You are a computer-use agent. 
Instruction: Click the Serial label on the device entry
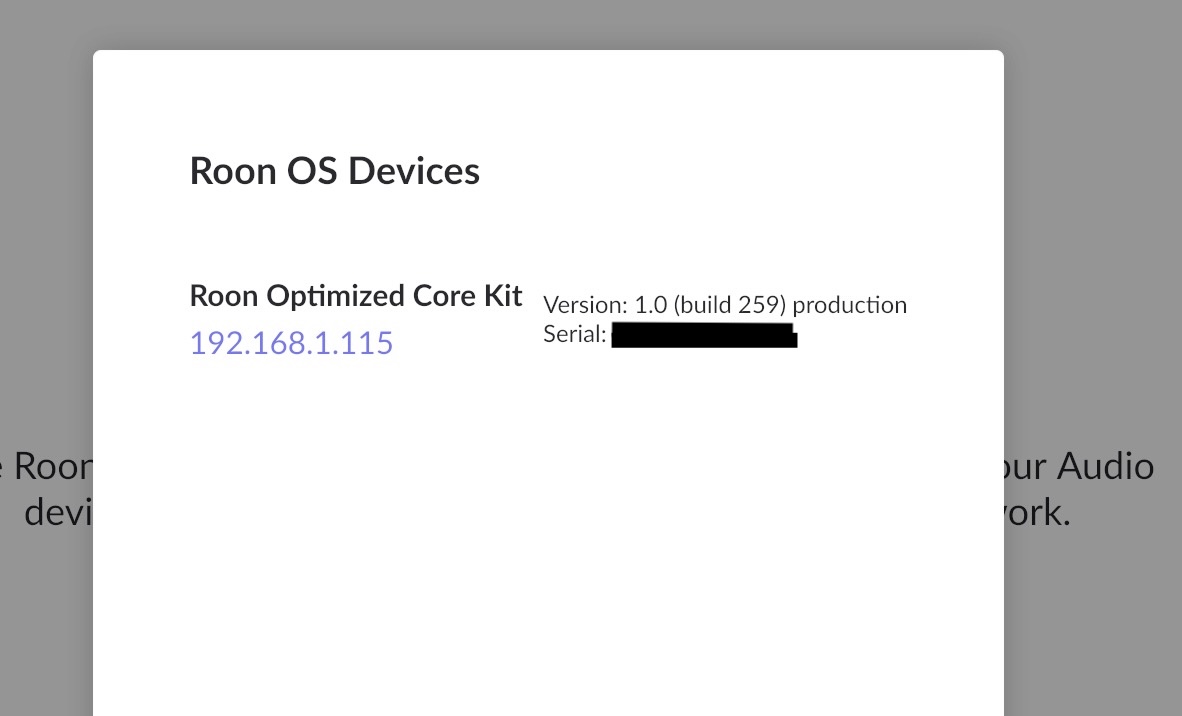coord(573,334)
